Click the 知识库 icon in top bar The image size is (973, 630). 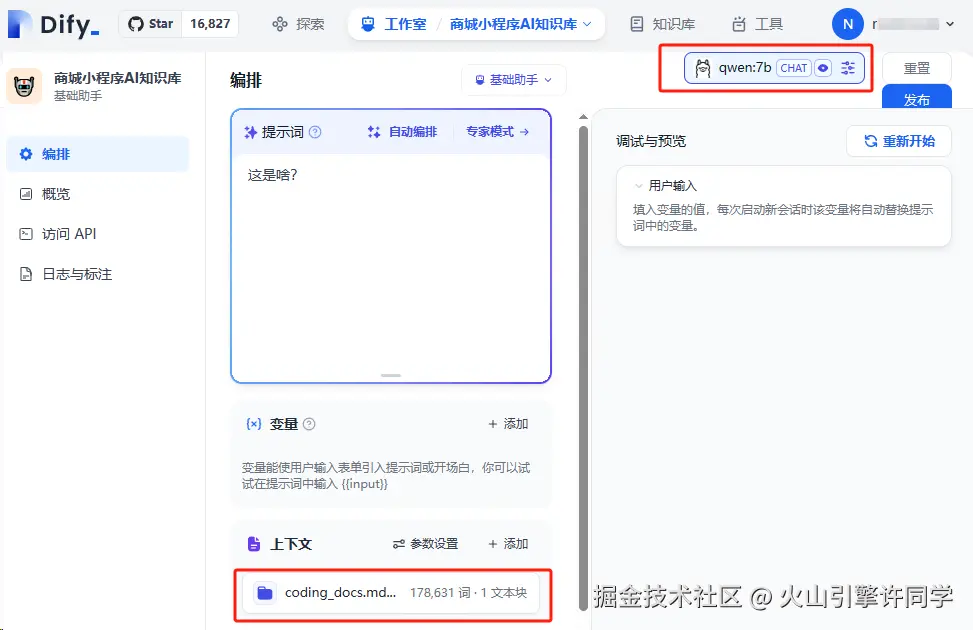tap(635, 22)
